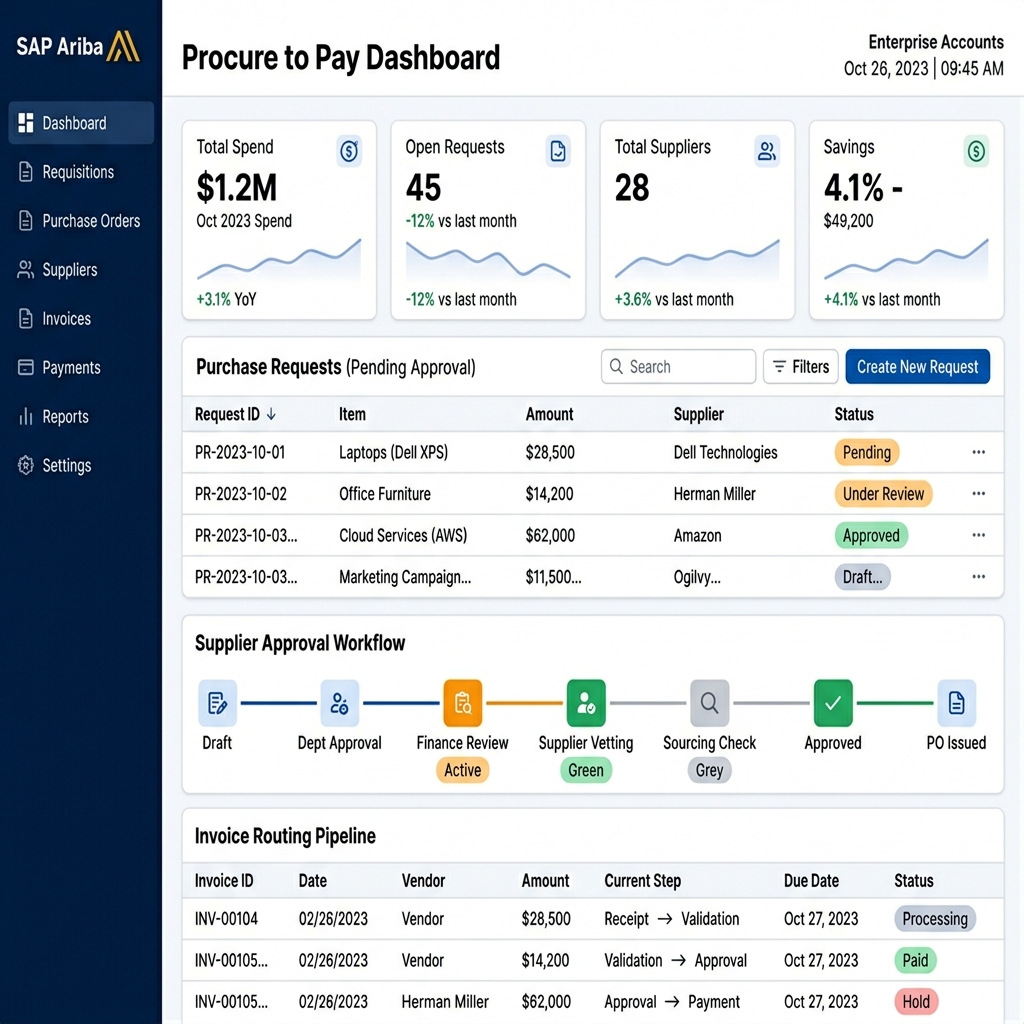This screenshot has width=1024, height=1024.
Task: Click Laptops (Dell XPS) item cell
Action: pyautogui.click(x=393, y=452)
